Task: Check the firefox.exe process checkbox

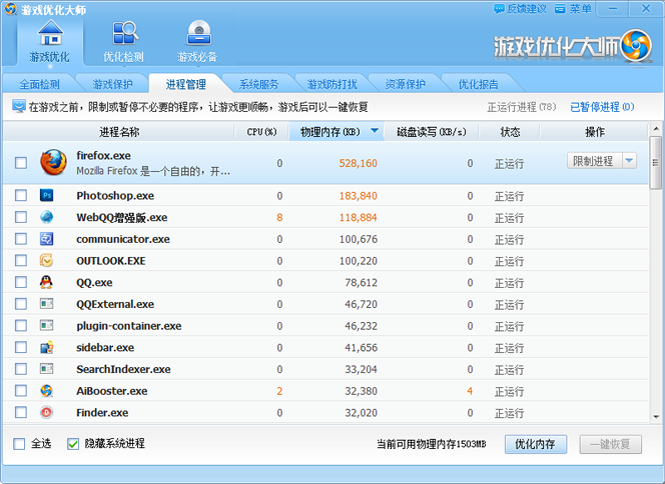Action: [x=21, y=163]
